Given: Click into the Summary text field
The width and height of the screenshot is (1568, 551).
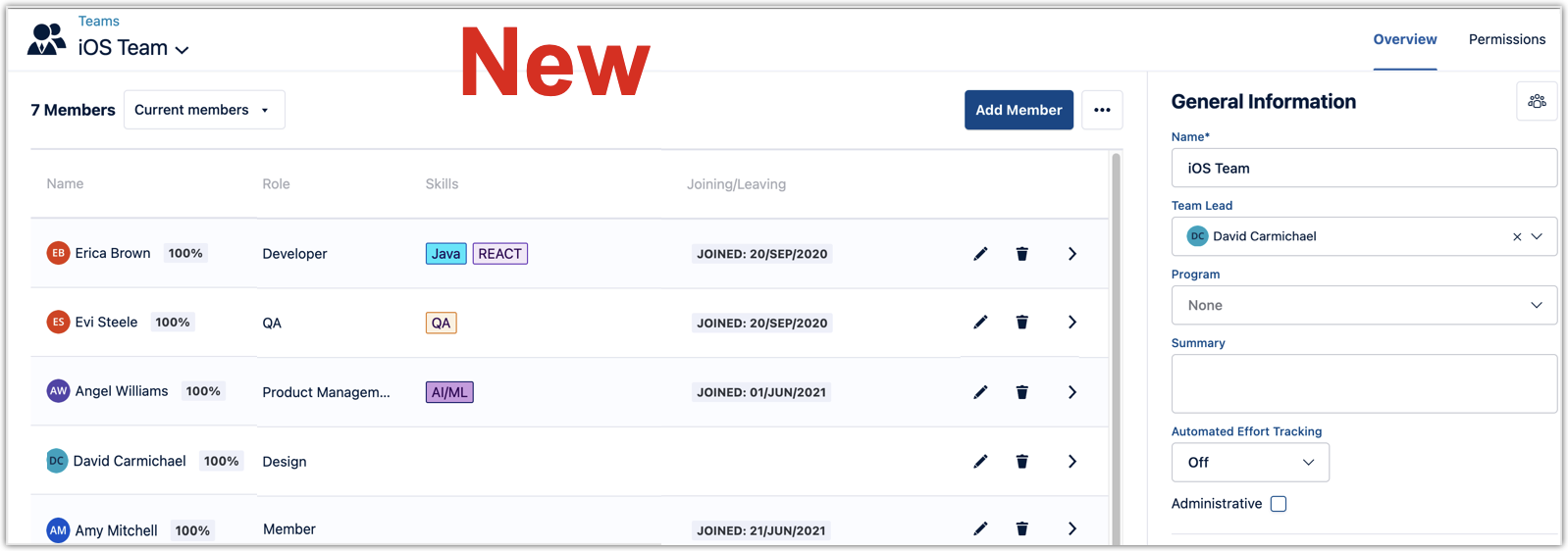Looking at the screenshot, I should pyautogui.click(x=1364, y=383).
